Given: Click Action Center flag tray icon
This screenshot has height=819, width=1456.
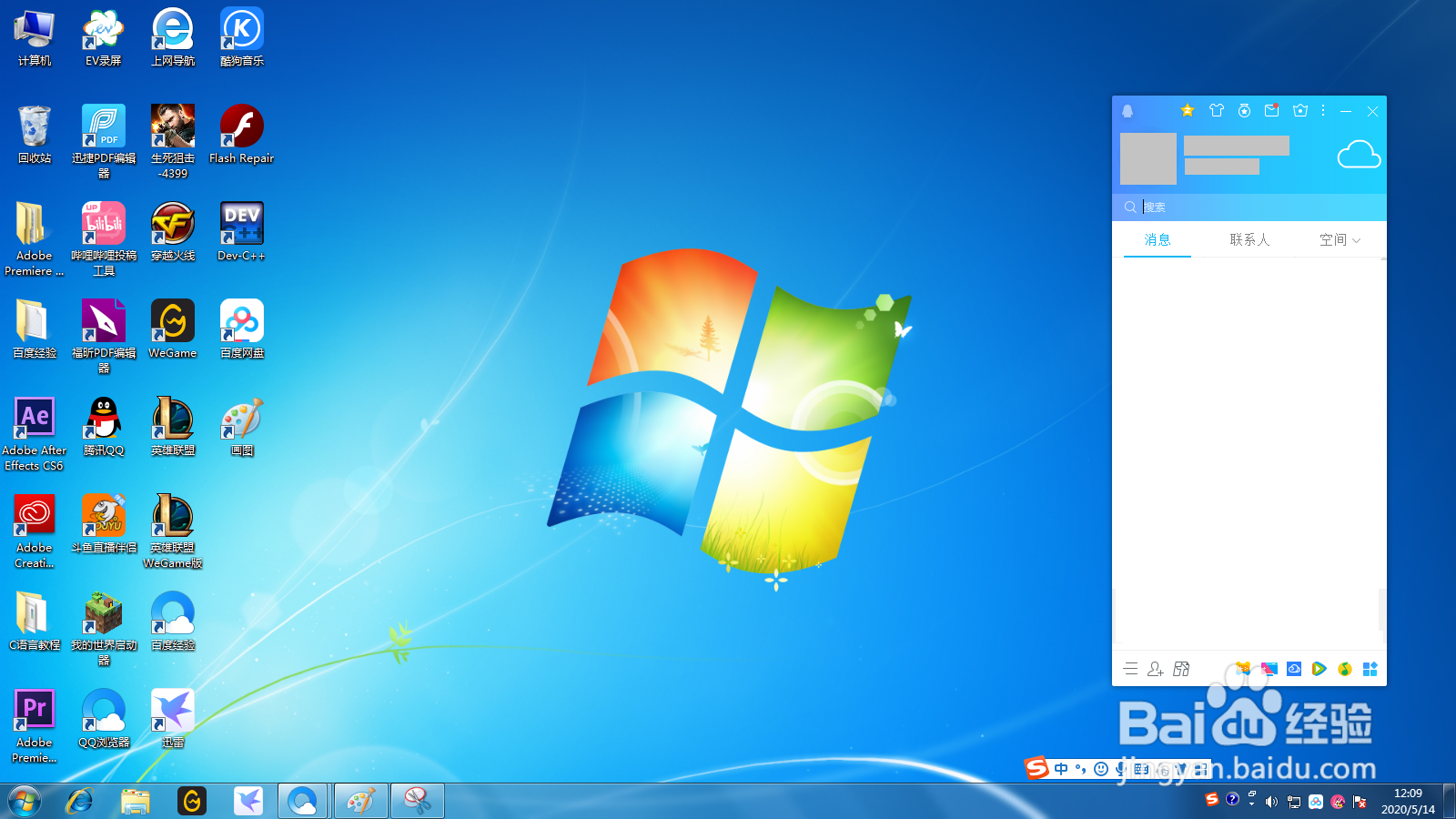Looking at the screenshot, I should tap(1360, 802).
